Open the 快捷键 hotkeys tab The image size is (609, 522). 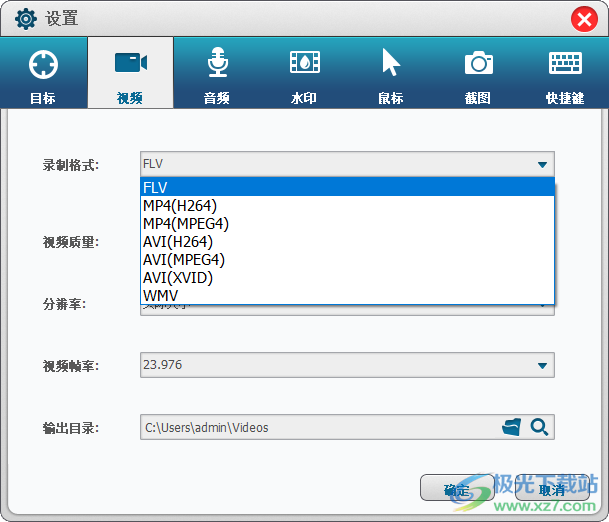click(565, 73)
